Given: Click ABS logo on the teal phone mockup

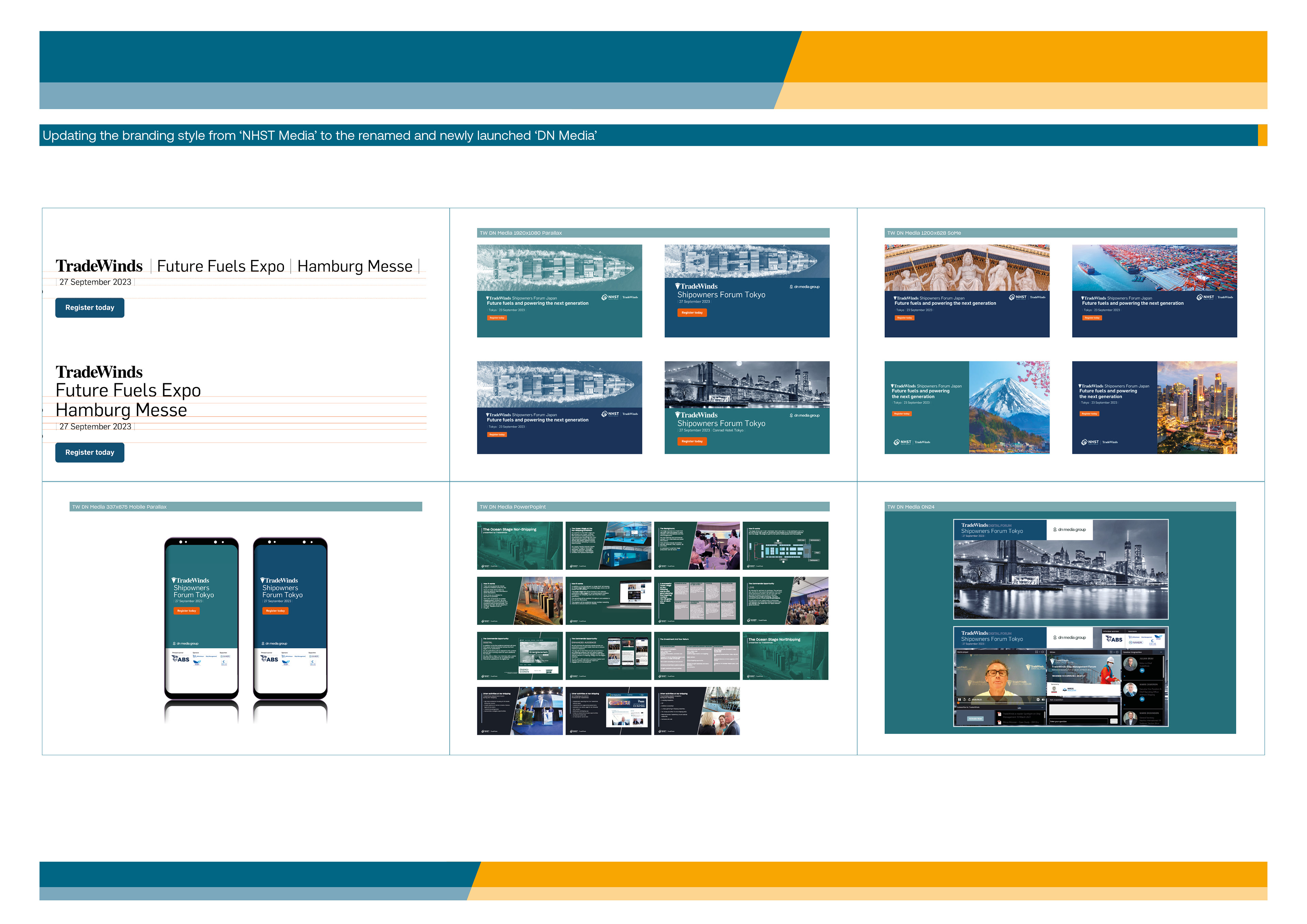Looking at the screenshot, I should click(x=181, y=659).
